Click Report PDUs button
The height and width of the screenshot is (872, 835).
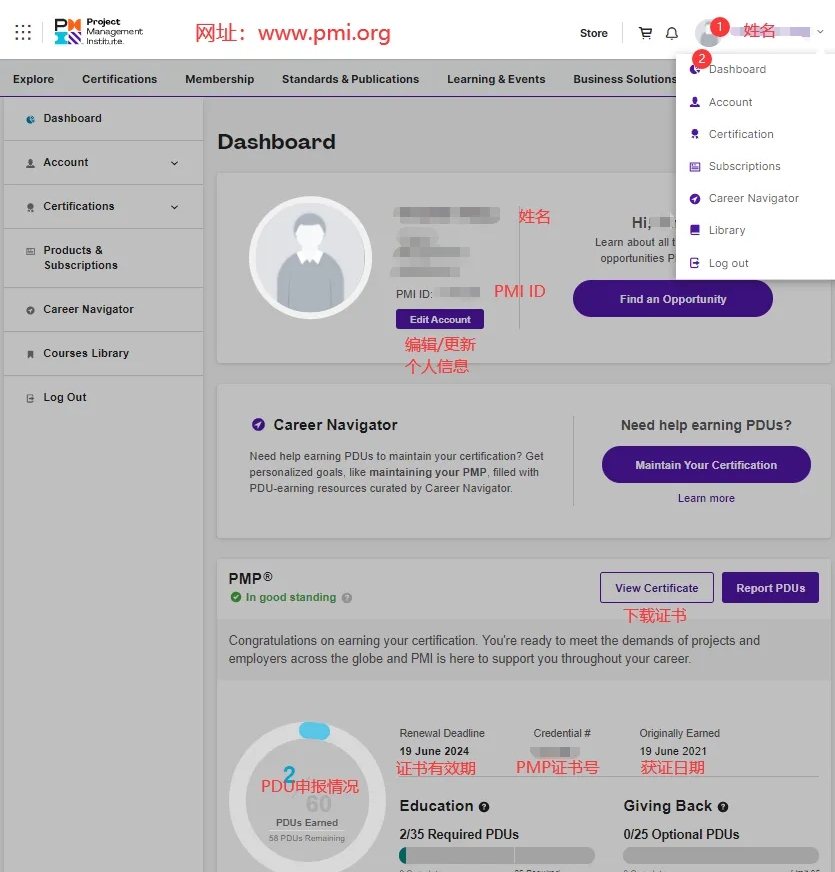770,587
